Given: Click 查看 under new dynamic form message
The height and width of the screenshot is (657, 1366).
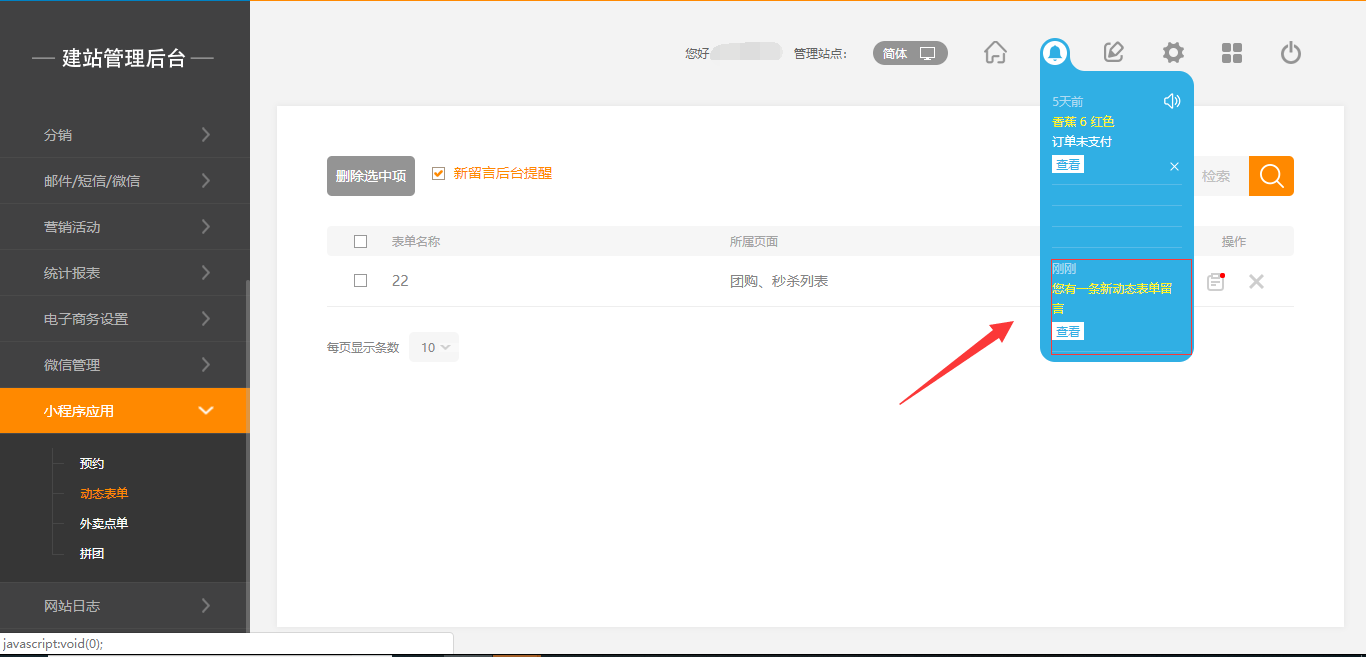Looking at the screenshot, I should [x=1068, y=332].
